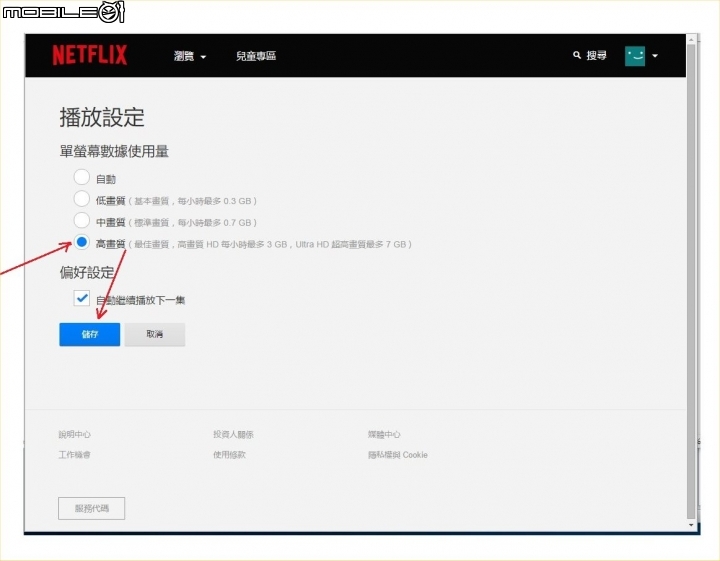This screenshot has height=561, width=720.
Task: Toggle 自動繼續播放下一集 checkbox
Action: (82, 298)
